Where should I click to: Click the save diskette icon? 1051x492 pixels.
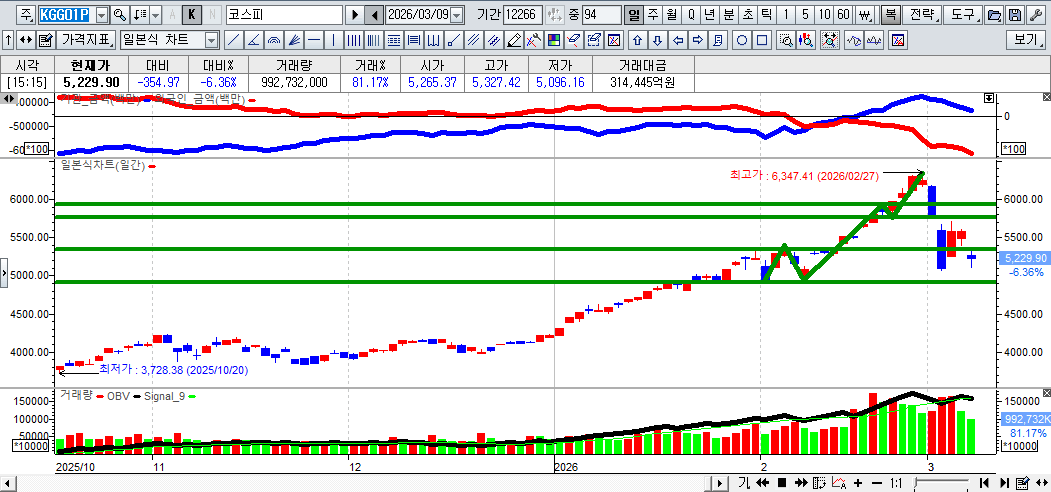coord(1014,15)
